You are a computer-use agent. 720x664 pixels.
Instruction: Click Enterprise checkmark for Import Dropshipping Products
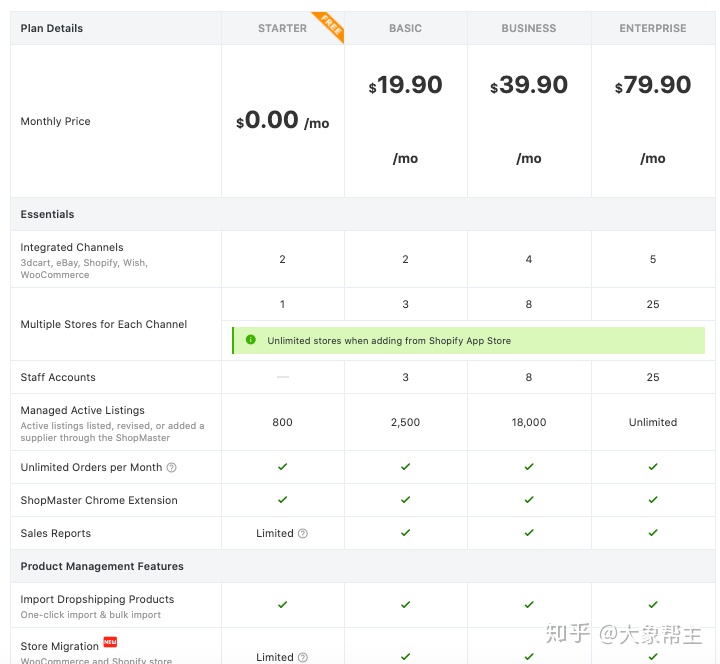(653, 604)
